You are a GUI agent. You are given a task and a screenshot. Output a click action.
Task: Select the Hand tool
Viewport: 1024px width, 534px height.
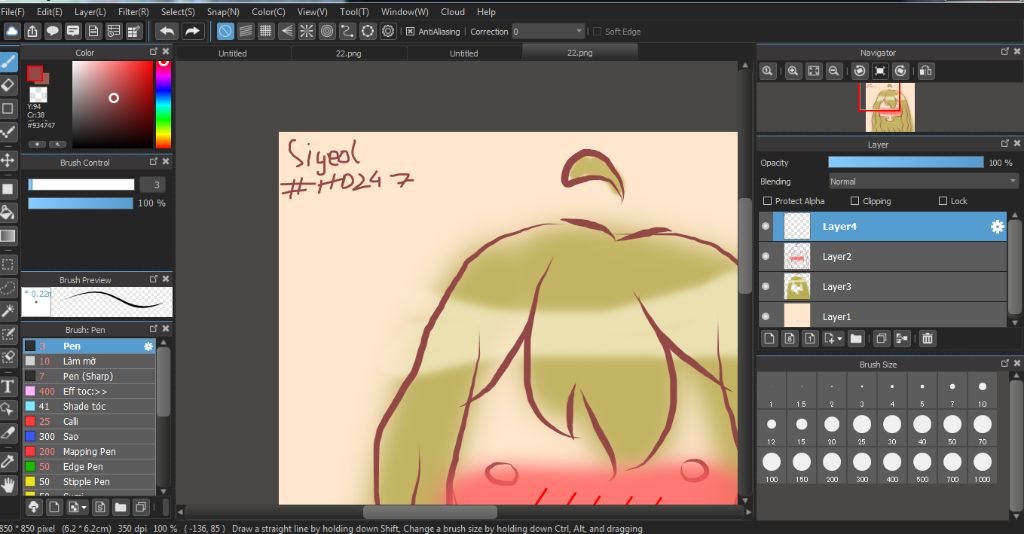pyautogui.click(x=8, y=485)
